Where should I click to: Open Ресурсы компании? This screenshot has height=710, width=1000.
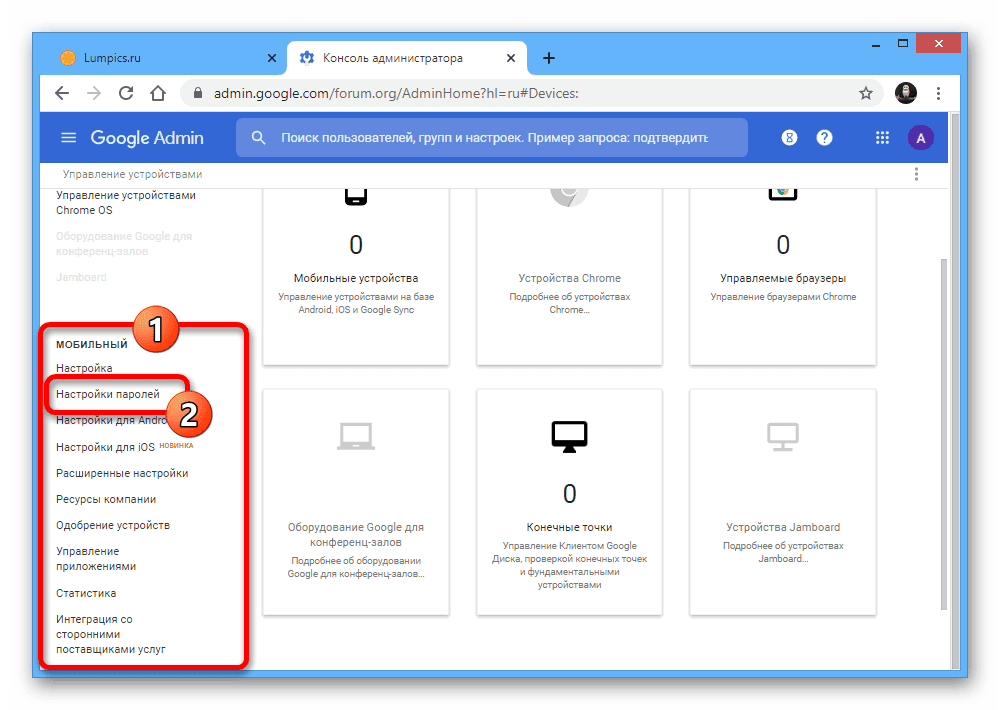point(106,499)
